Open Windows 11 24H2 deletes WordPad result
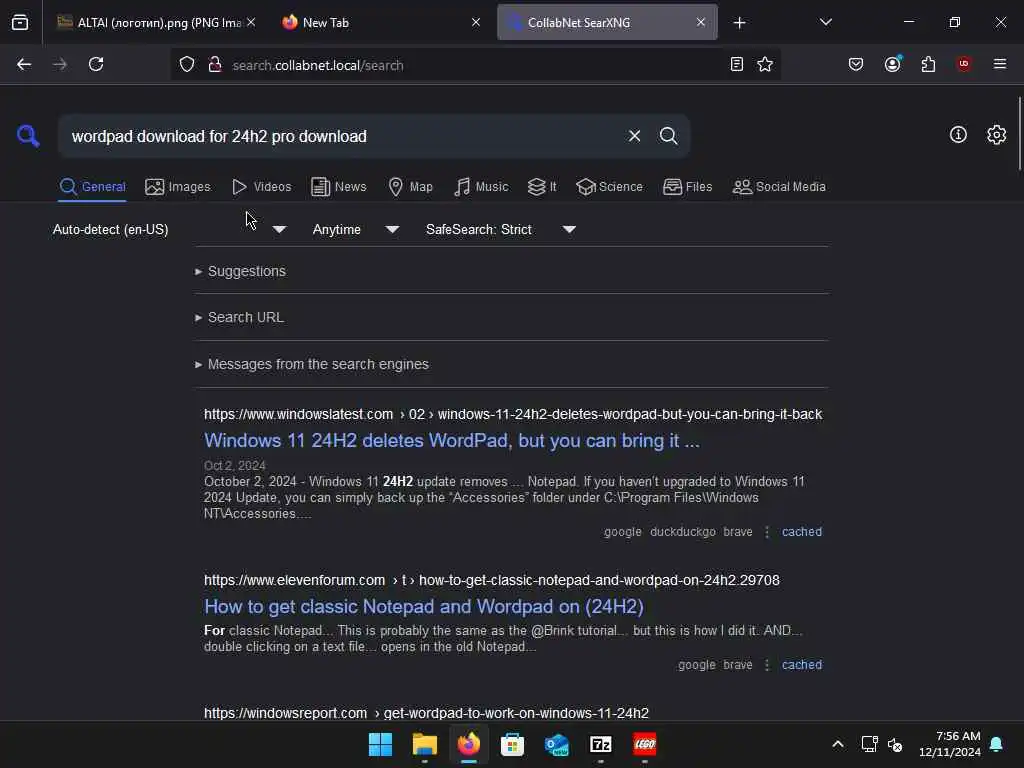 pyautogui.click(x=452, y=441)
